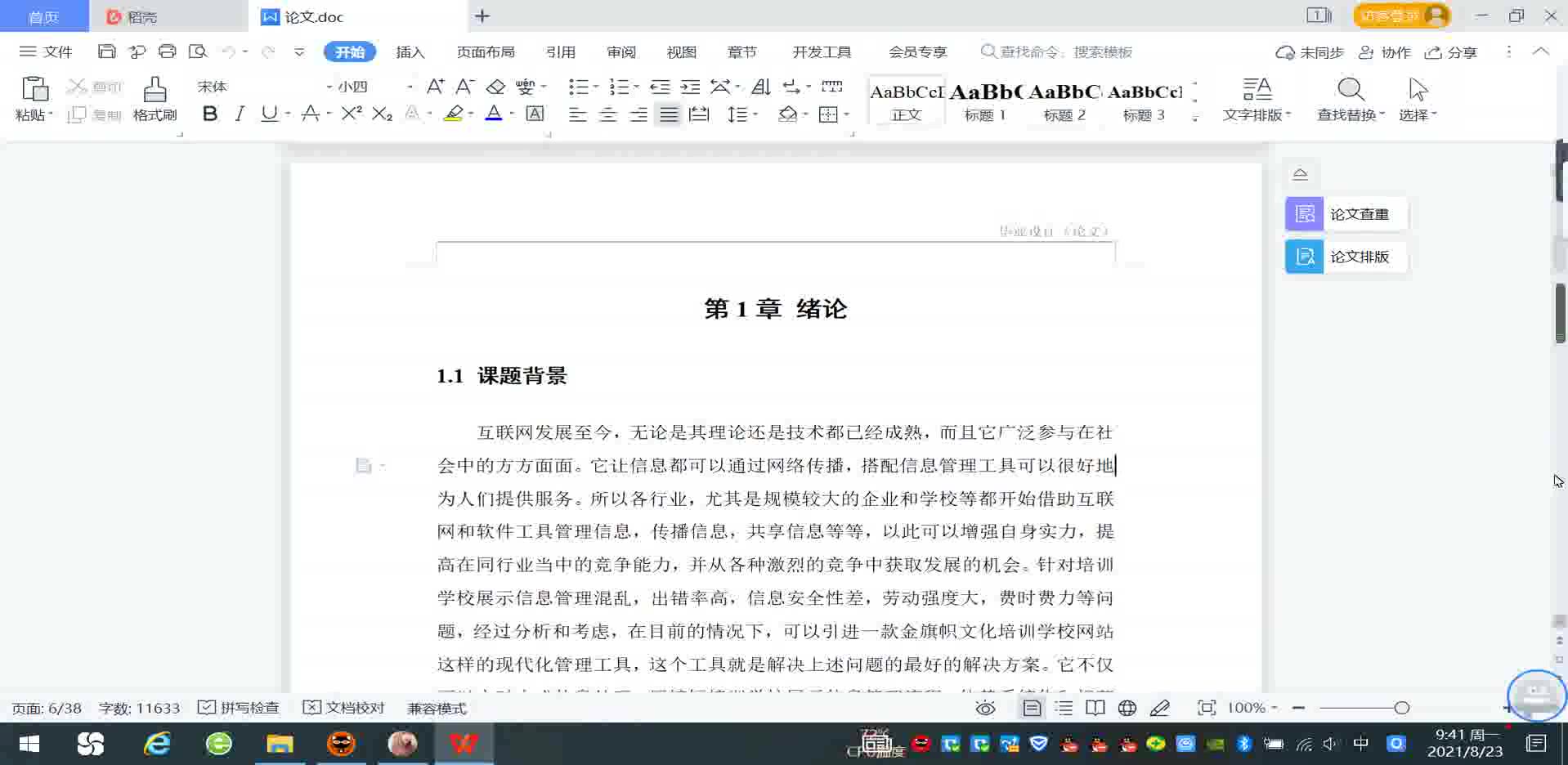Switch to 引用 ribbon tab
This screenshot has height=765, width=1568.
(561, 51)
